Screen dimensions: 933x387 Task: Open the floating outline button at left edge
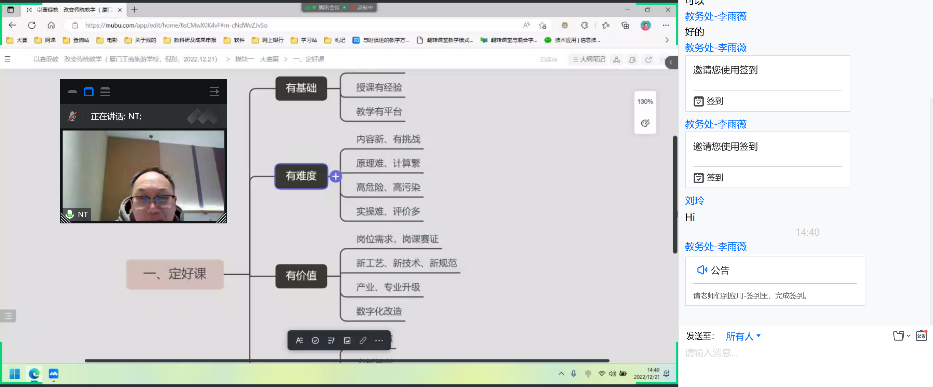click(8, 316)
